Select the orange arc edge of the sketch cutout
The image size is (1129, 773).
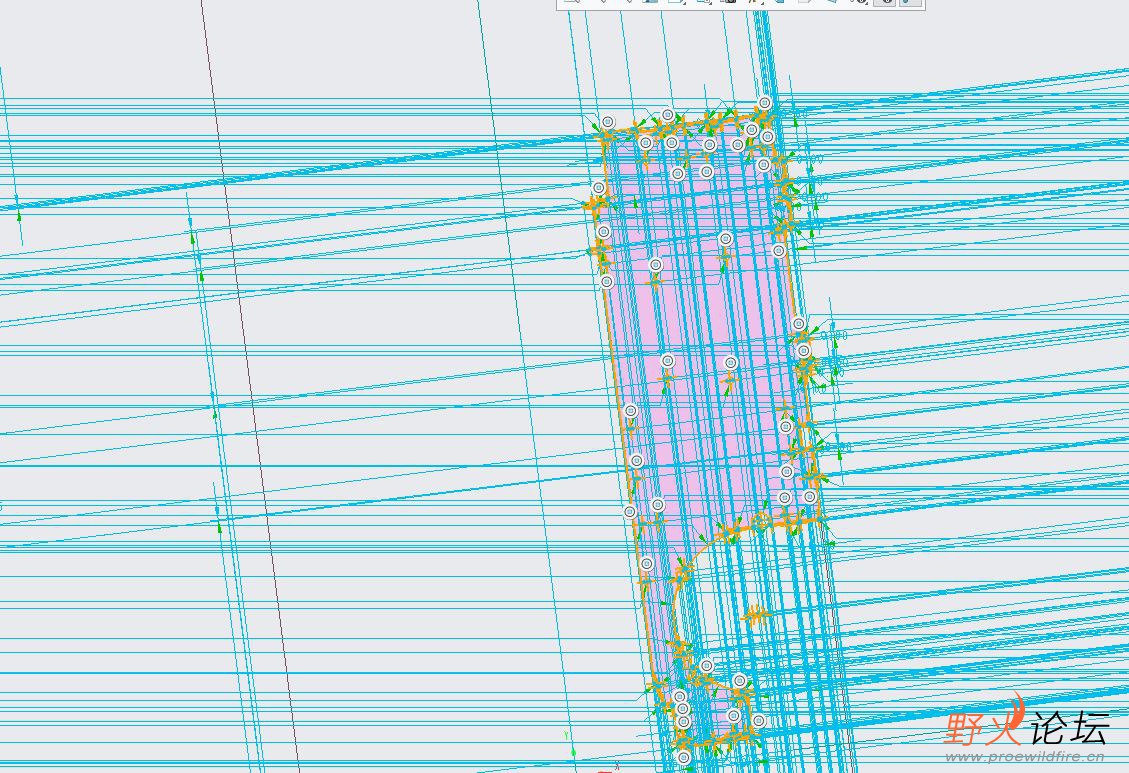click(x=675, y=603)
